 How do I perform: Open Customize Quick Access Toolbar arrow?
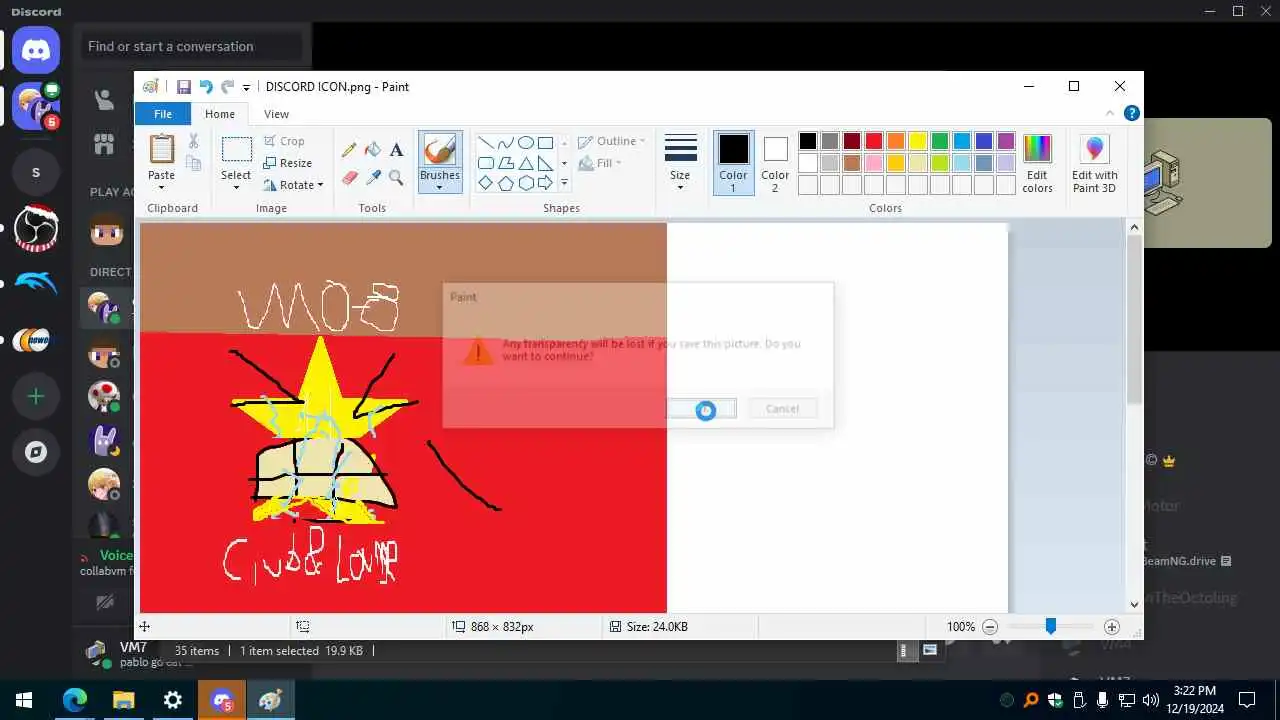246,88
